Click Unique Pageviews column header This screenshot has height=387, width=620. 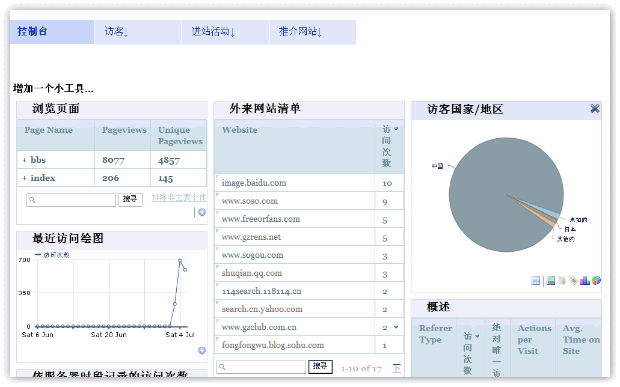coord(180,136)
